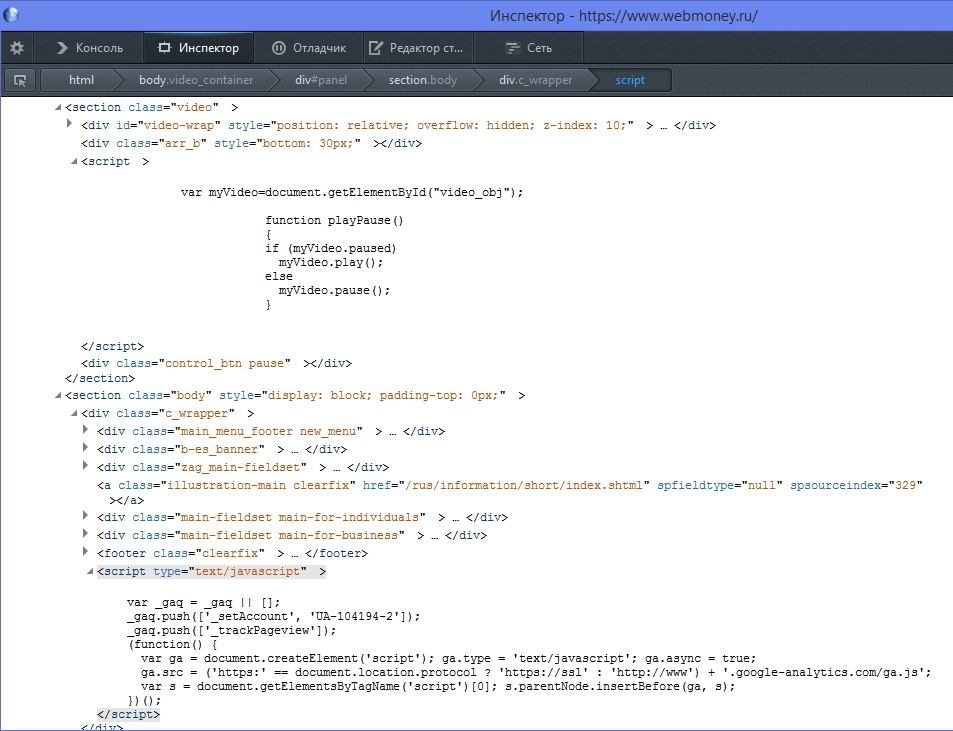
Task: Expand the main-for-business div
Action: click(85, 534)
